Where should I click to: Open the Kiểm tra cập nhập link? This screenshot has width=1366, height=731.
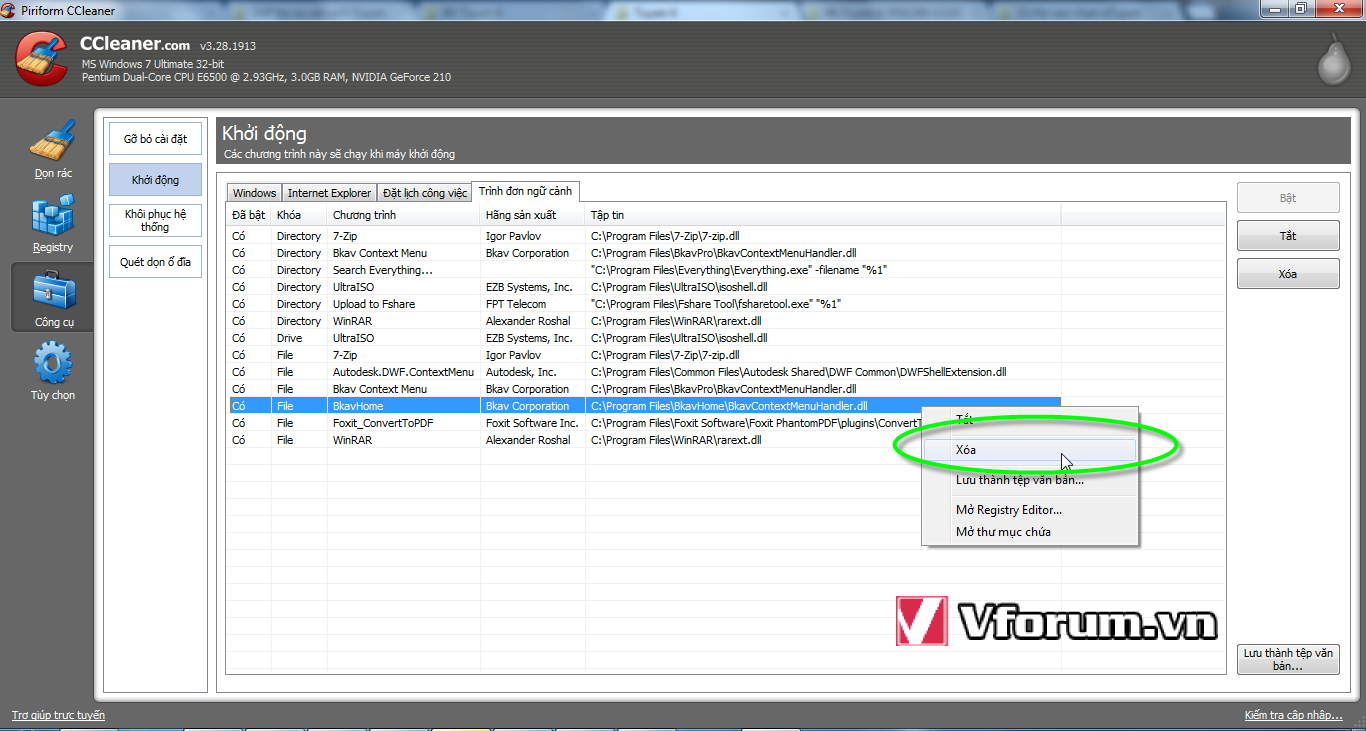(x=1293, y=715)
